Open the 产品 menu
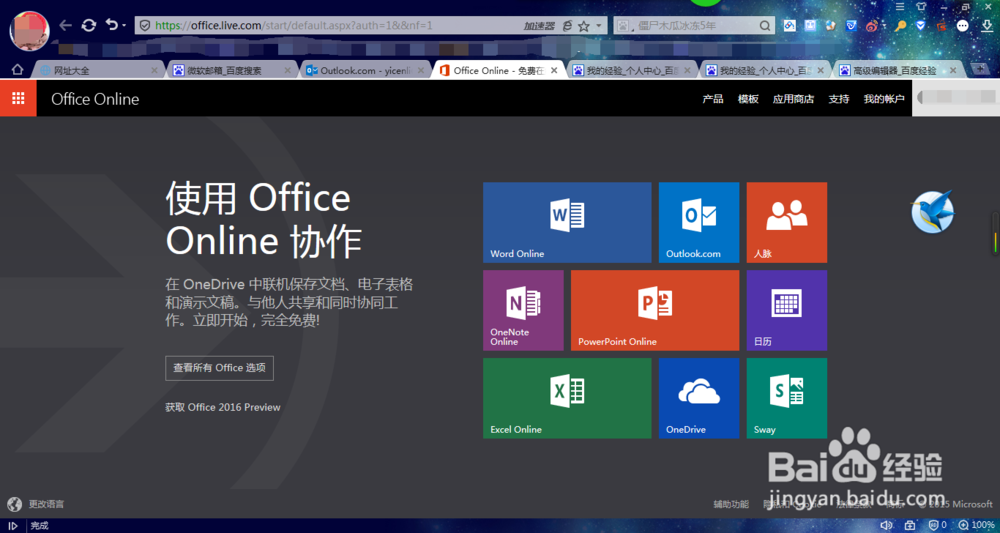The height and width of the screenshot is (533, 1000). click(713, 99)
